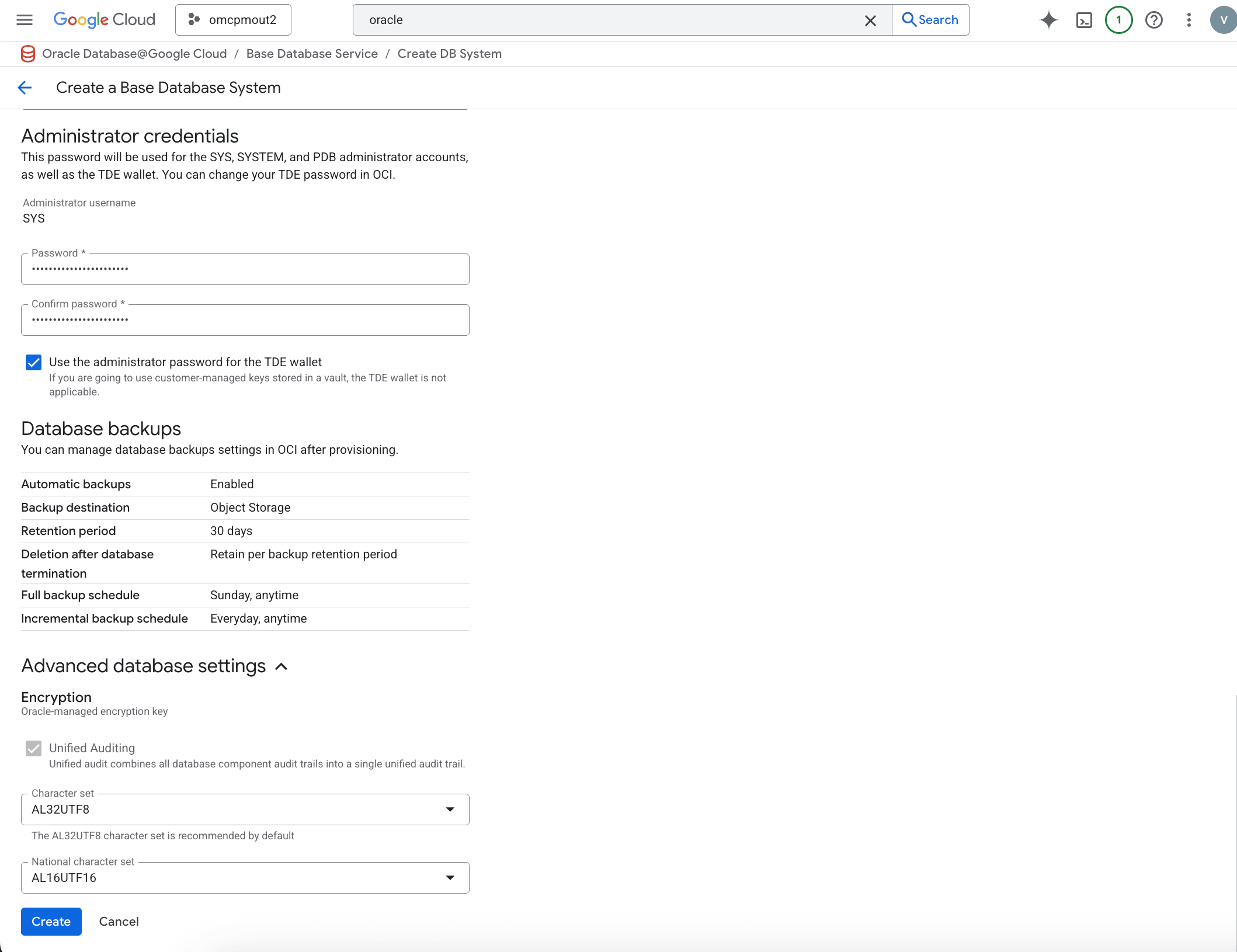Select the omcpmout2 project switcher

click(233, 19)
